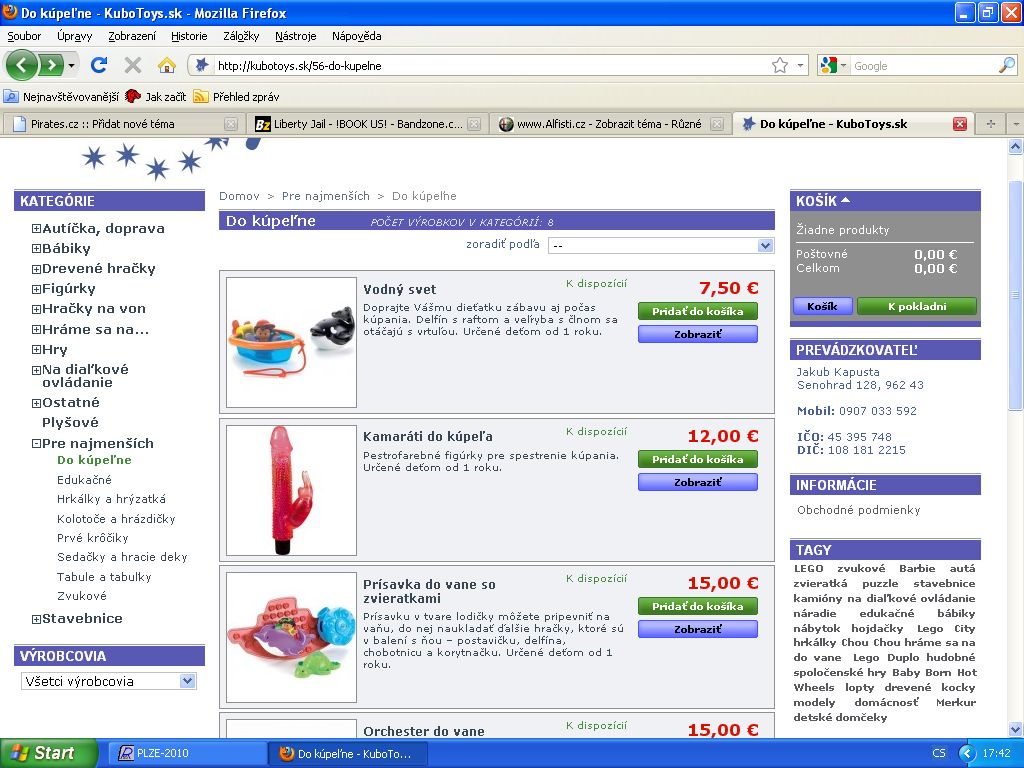Close the KuboToys.sk tab with red X
The height and width of the screenshot is (768, 1024).
coord(960,124)
